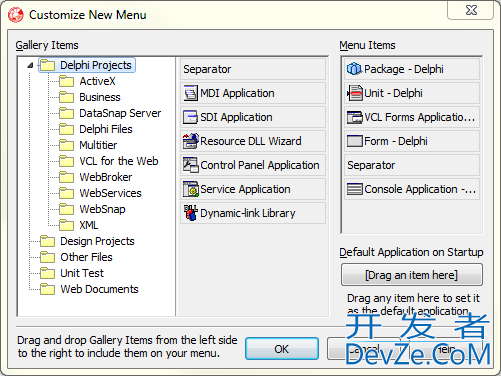
Task: Select the Other Files label
Action: (x=86, y=257)
